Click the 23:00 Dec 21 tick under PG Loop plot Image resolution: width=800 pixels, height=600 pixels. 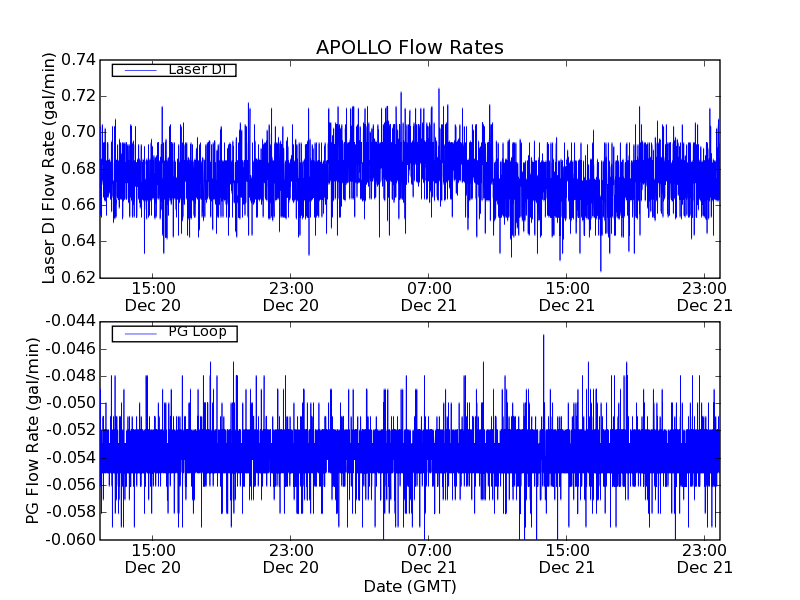[705, 558]
